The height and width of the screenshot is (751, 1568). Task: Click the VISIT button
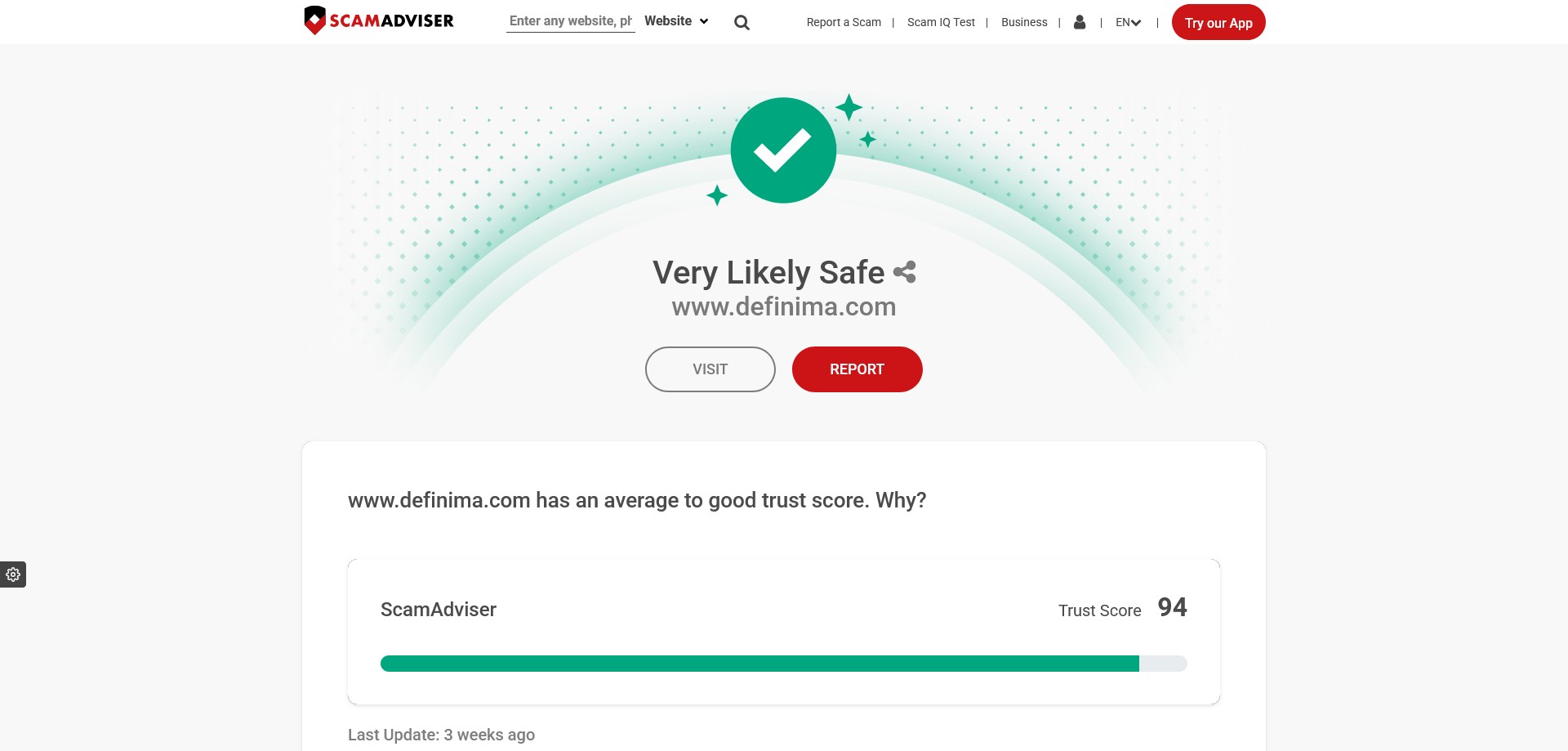710,369
